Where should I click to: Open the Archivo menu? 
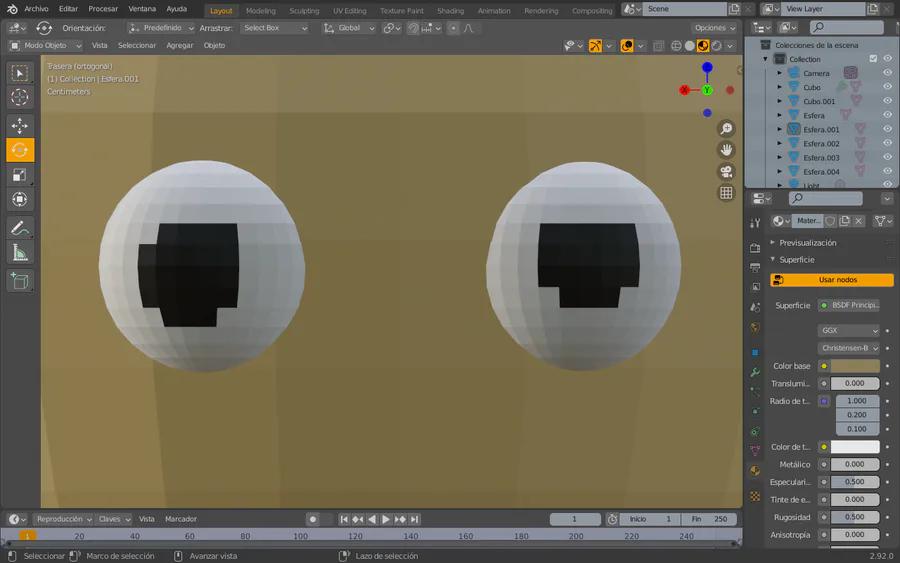[36, 9]
